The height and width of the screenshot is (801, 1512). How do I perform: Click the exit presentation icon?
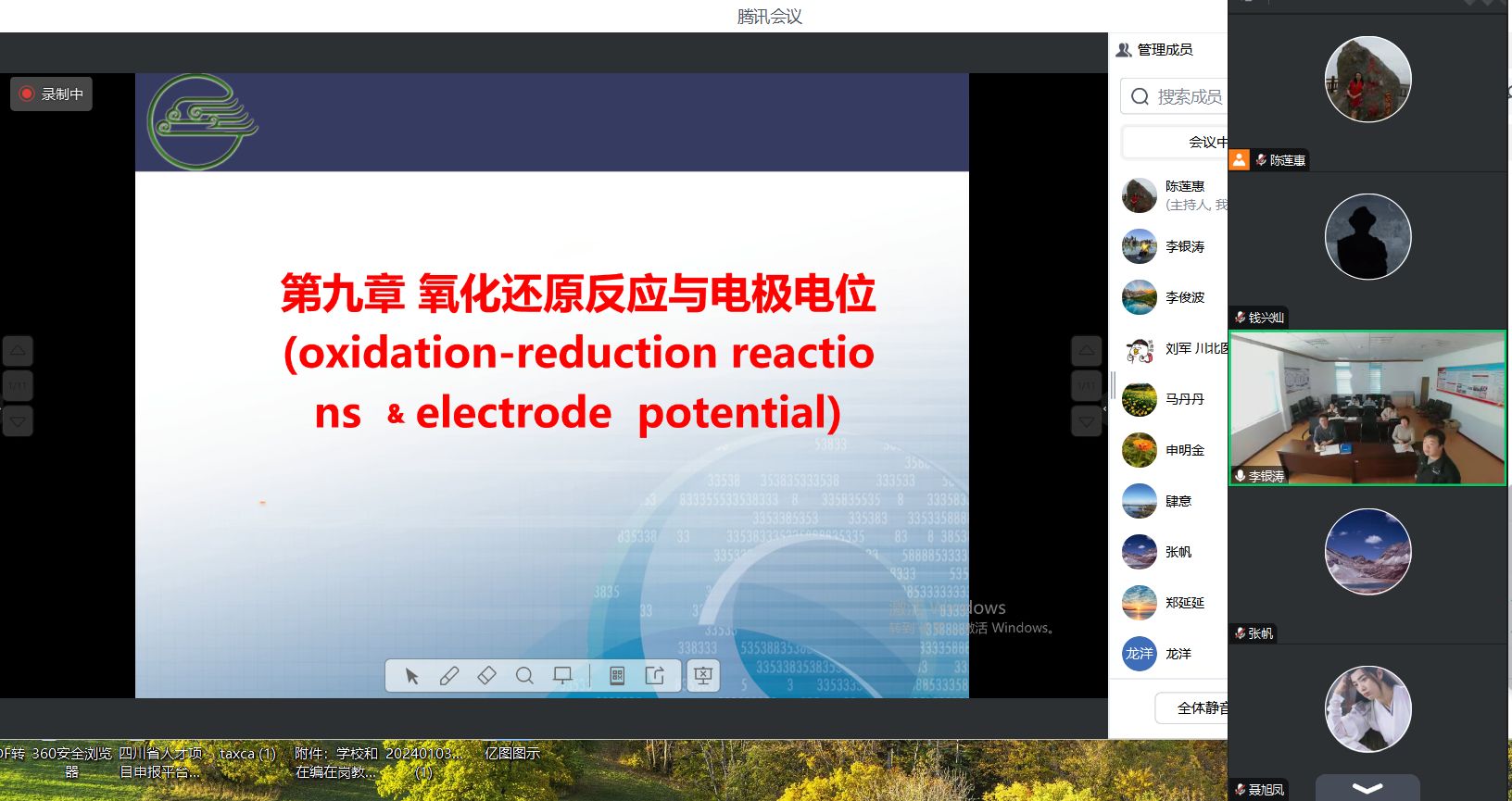[703, 676]
